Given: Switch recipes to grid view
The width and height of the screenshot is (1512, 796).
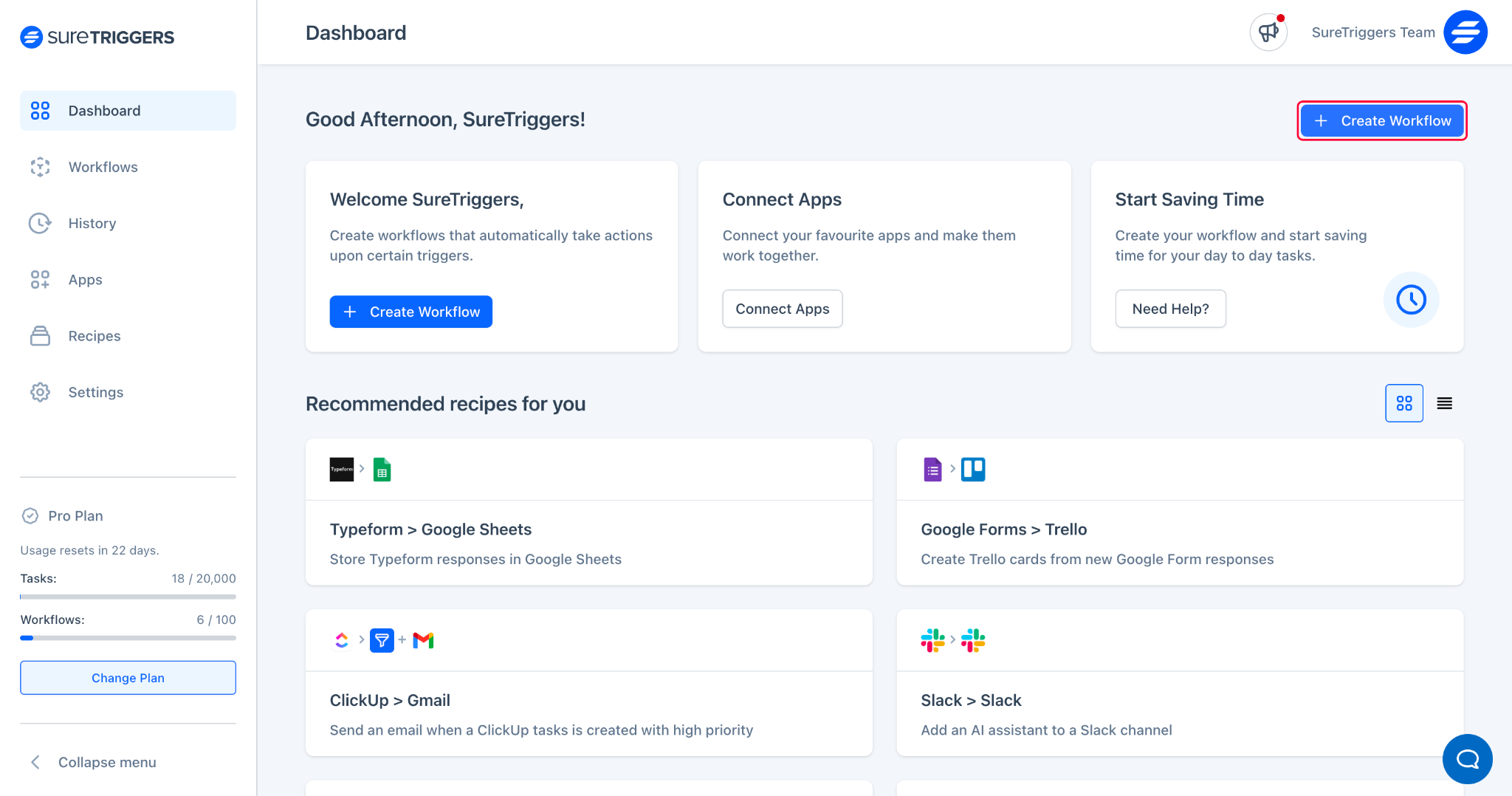Looking at the screenshot, I should 1403,403.
